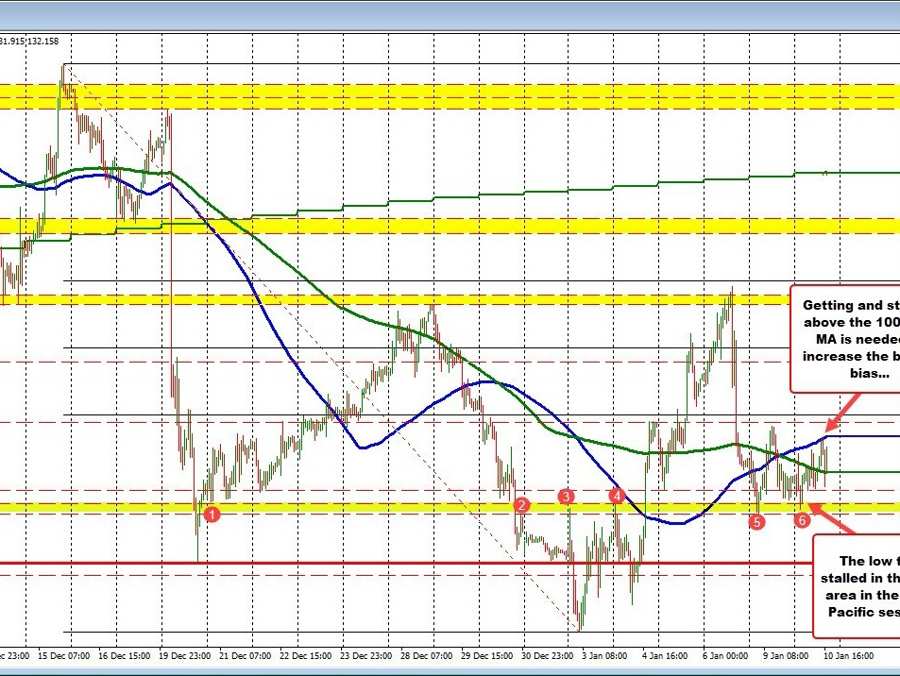The width and height of the screenshot is (900, 676).
Task: Select the numbered marker 1 on the chart
Action: pos(211,514)
